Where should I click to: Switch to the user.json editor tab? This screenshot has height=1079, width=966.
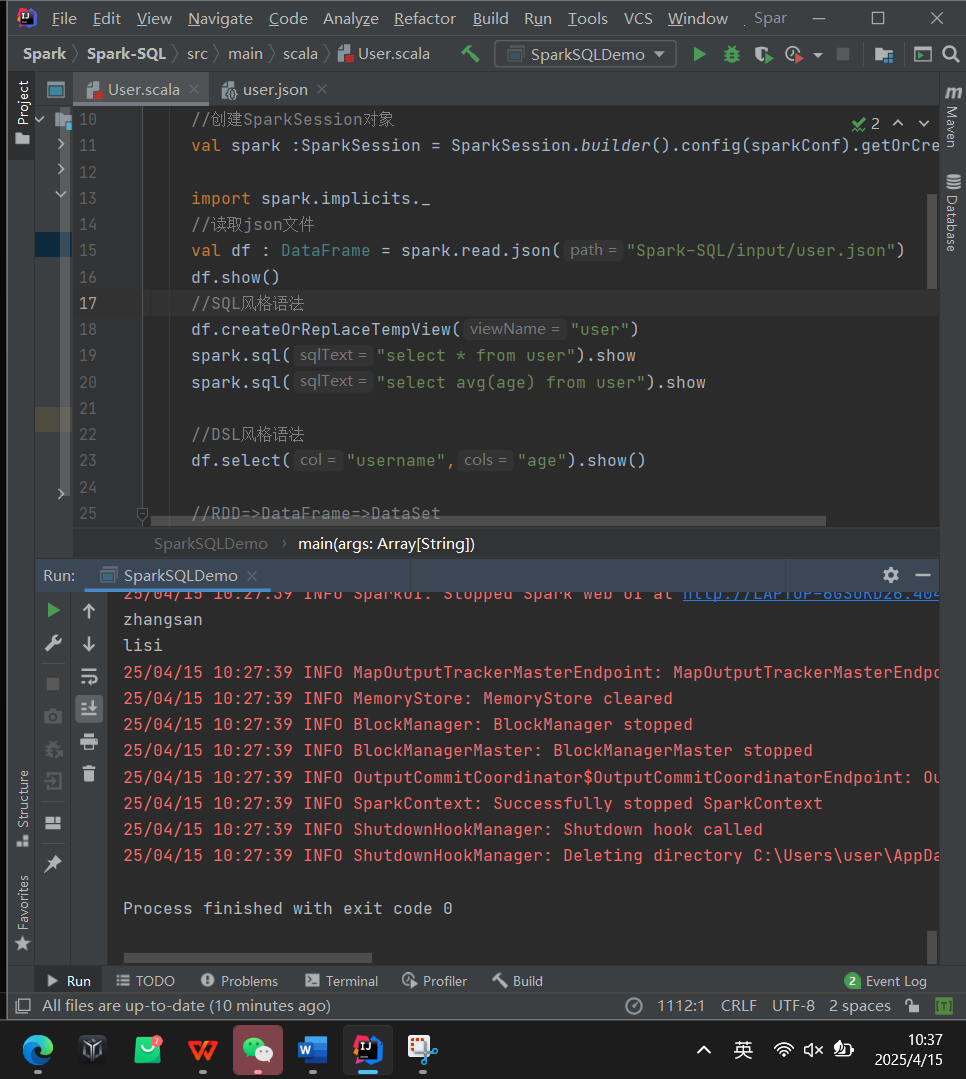275,90
